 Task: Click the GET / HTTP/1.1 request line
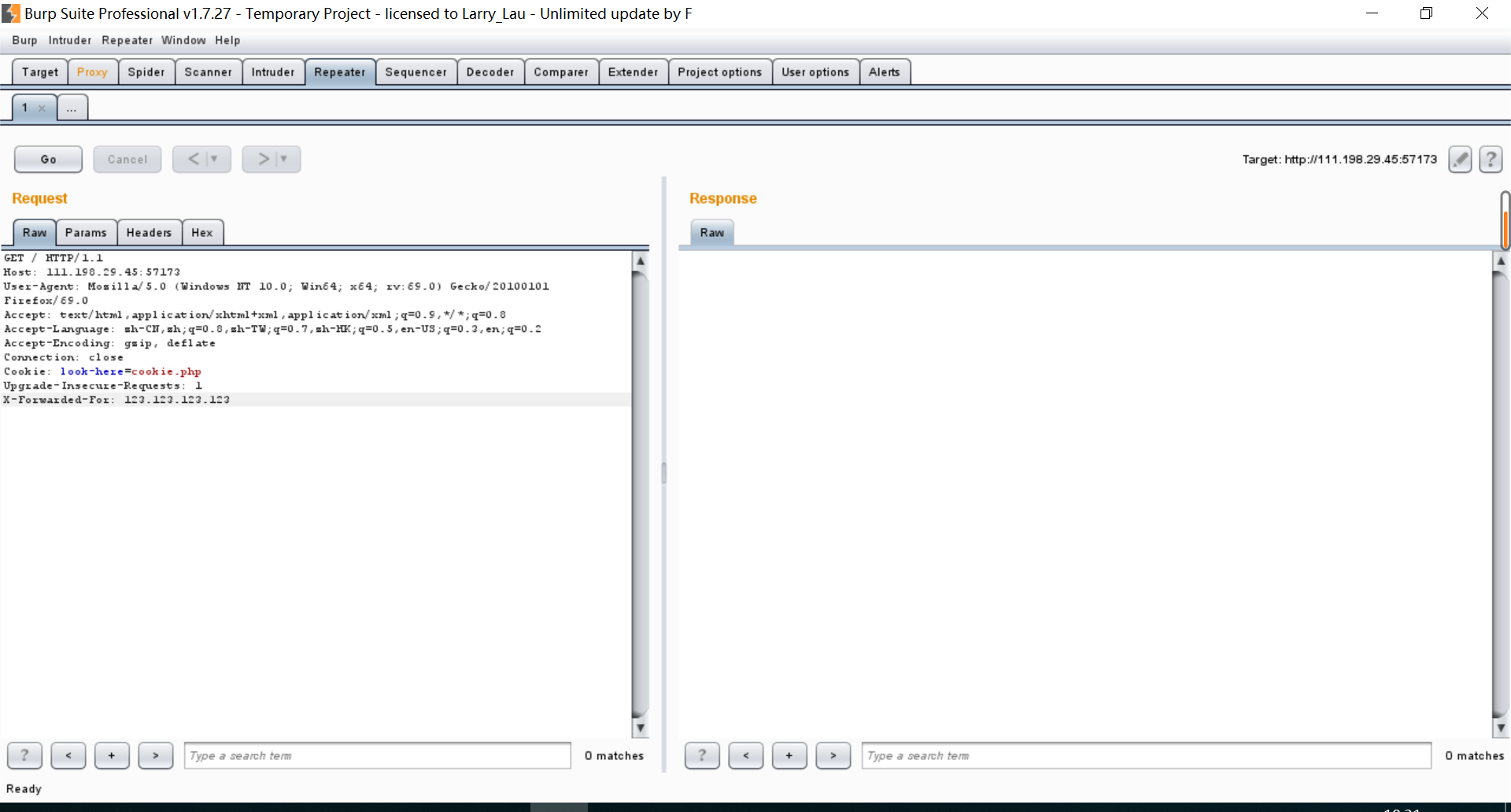[53, 258]
